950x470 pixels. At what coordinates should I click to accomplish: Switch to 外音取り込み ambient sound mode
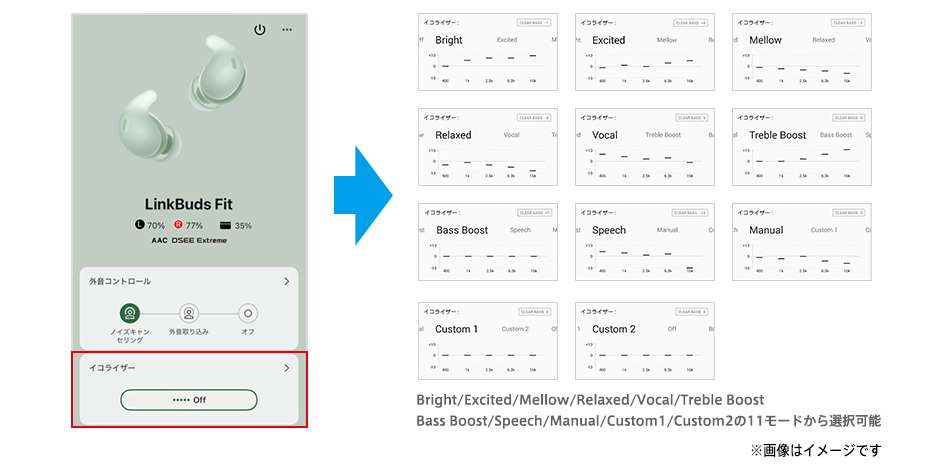[189, 313]
